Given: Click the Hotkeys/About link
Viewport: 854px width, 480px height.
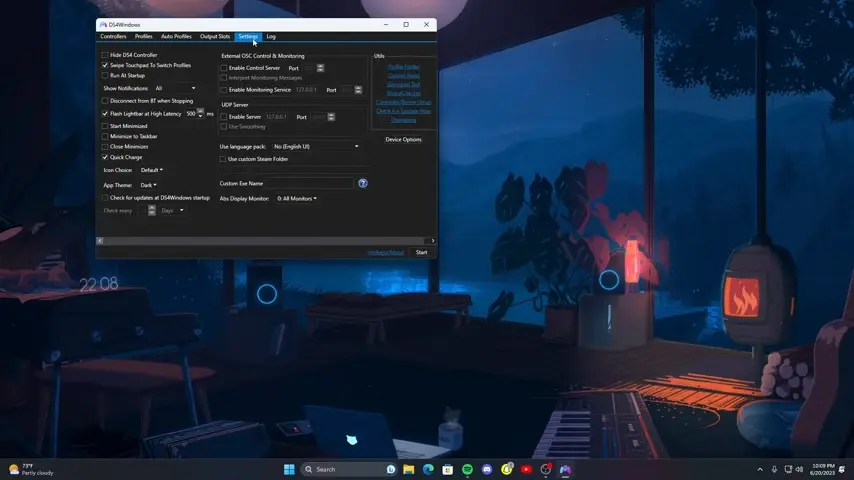Looking at the screenshot, I should point(386,253).
